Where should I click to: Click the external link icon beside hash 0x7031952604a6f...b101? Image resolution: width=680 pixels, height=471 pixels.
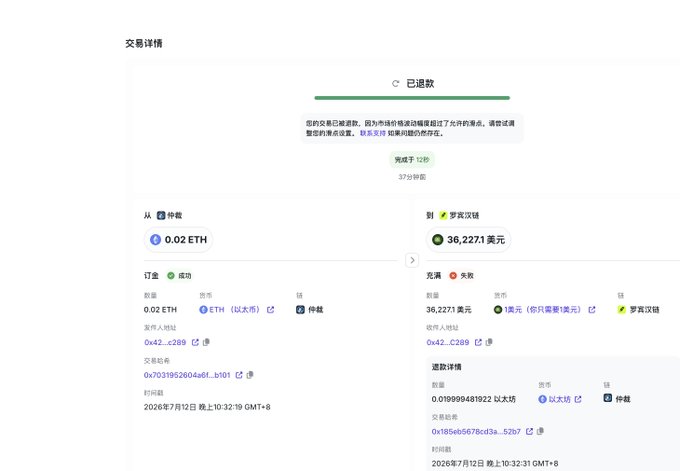[x=239, y=375]
